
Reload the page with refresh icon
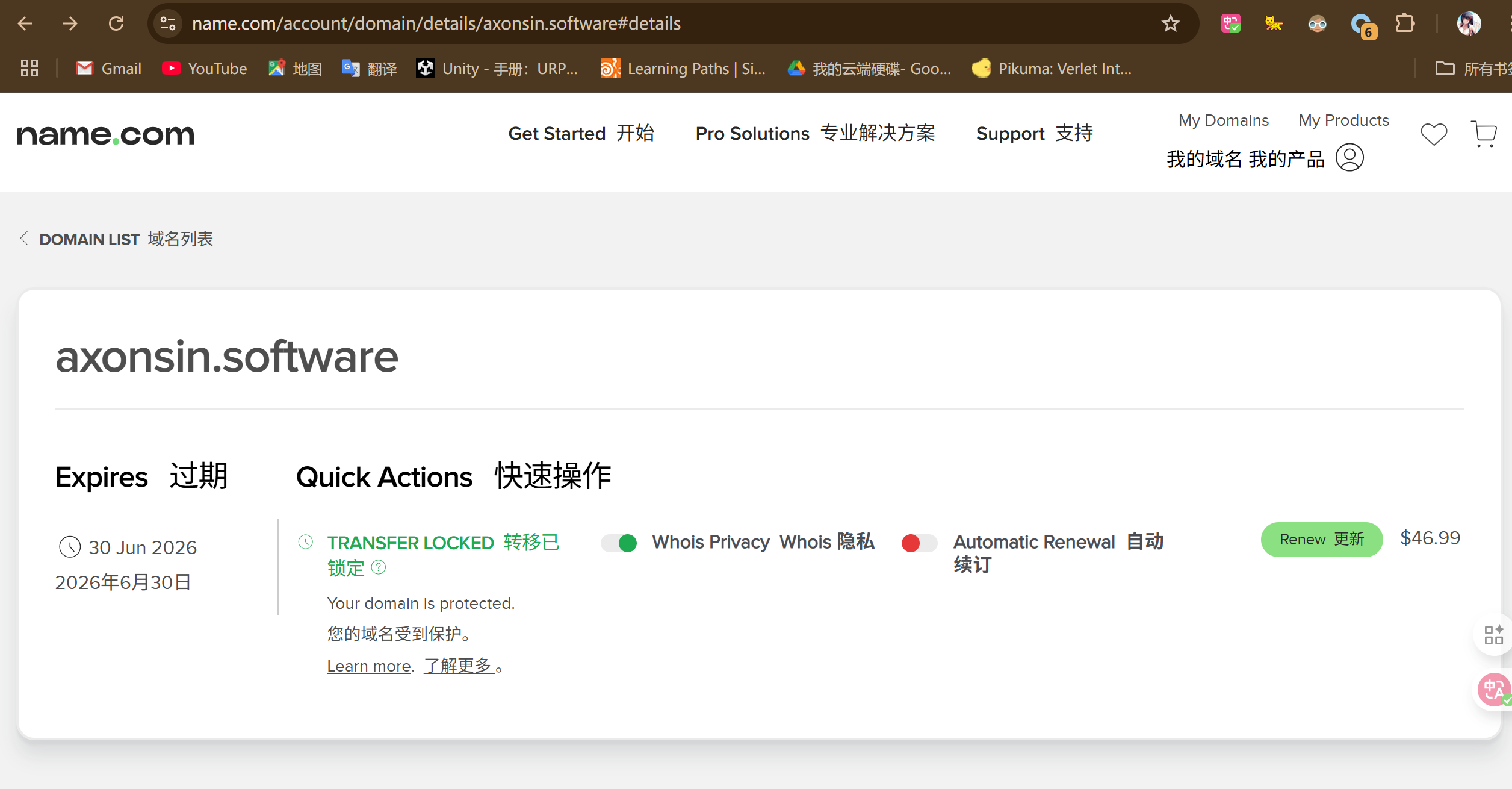(x=116, y=23)
